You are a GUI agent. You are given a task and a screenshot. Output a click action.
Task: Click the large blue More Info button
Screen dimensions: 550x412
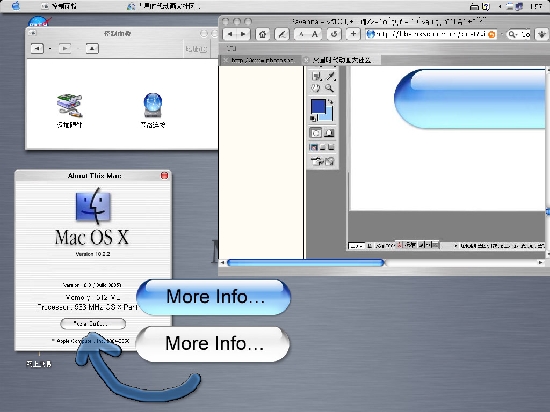tap(214, 297)
